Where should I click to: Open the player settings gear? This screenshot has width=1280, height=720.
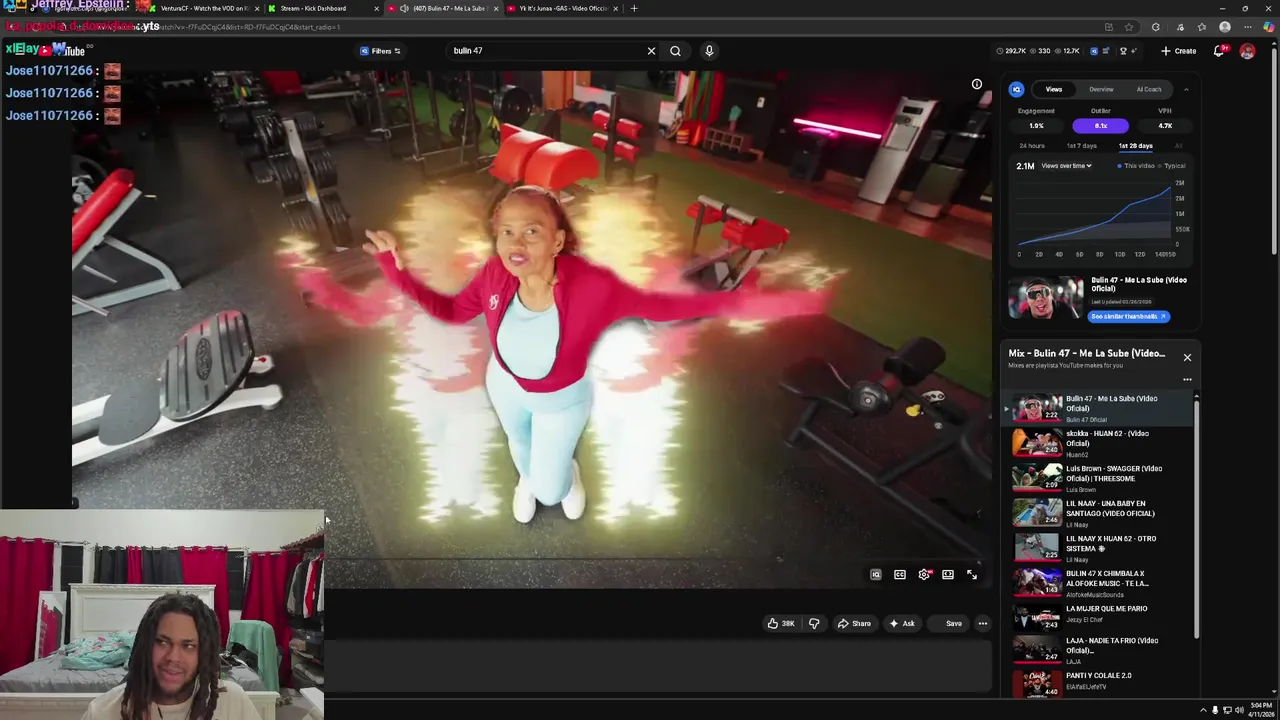pyautogui.click(x=924, y=575)
